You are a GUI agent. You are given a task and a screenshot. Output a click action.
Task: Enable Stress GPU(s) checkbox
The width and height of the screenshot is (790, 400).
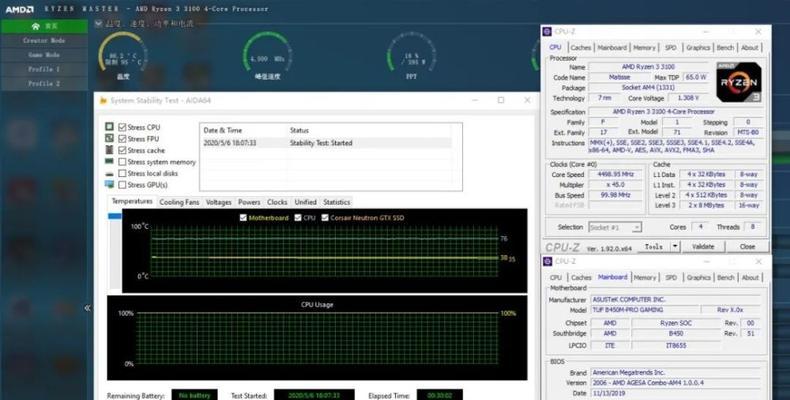click(122, 185)
